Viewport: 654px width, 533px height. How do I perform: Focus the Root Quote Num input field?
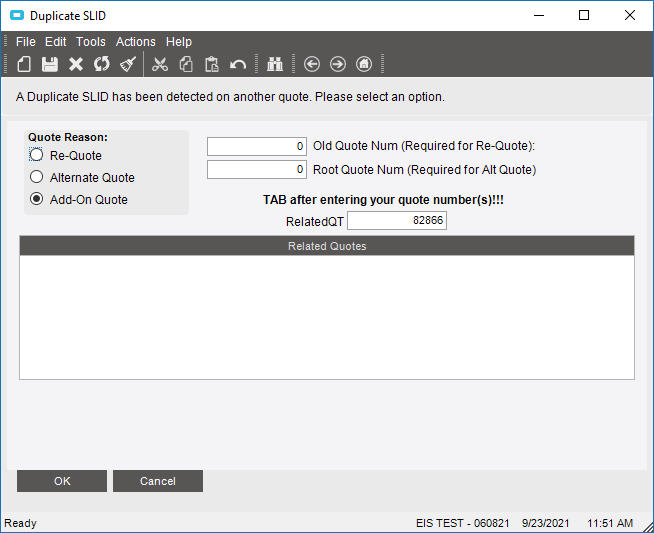click(257, 170)
